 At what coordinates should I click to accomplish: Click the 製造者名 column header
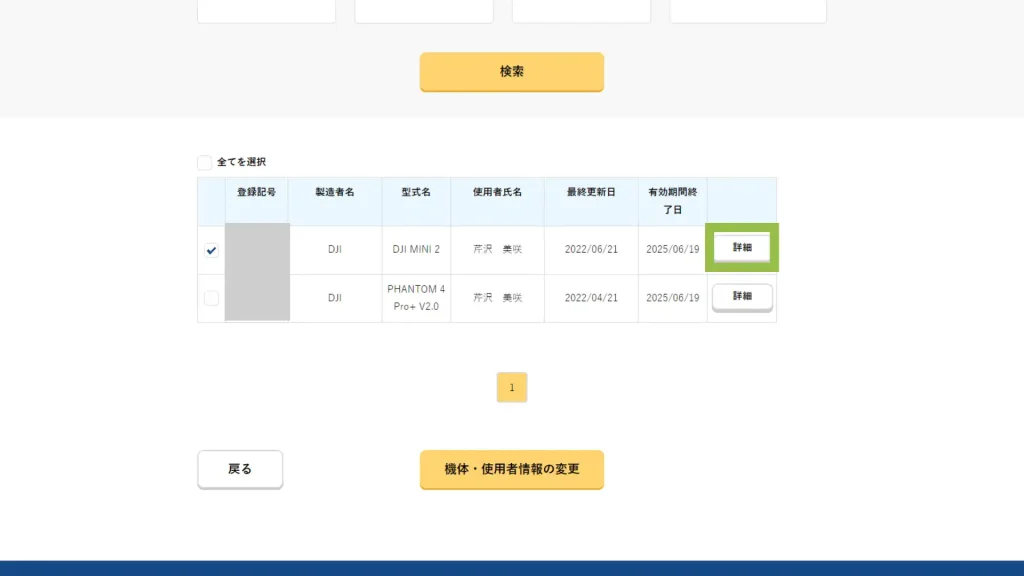pos(335,192)
